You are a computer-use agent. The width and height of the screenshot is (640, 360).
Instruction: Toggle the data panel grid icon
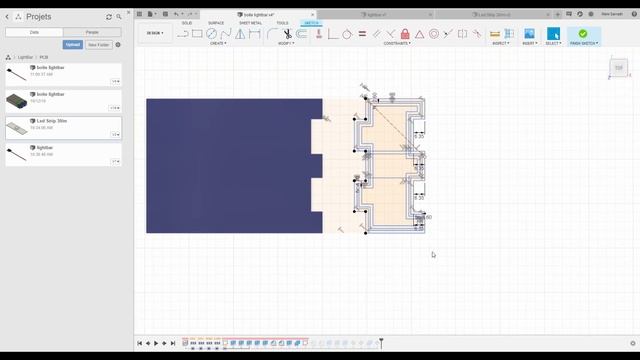140,14
